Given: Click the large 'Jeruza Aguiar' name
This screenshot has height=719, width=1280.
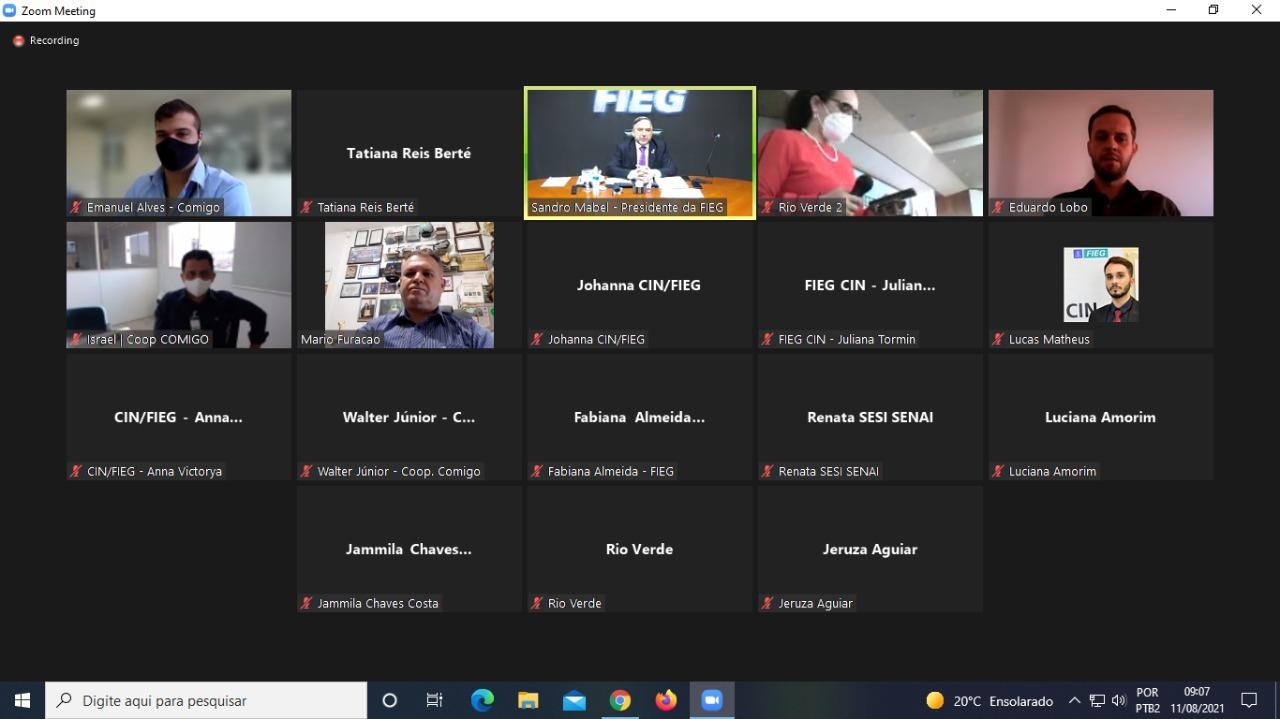Looking at the screenshot, I should coord(870,549).
